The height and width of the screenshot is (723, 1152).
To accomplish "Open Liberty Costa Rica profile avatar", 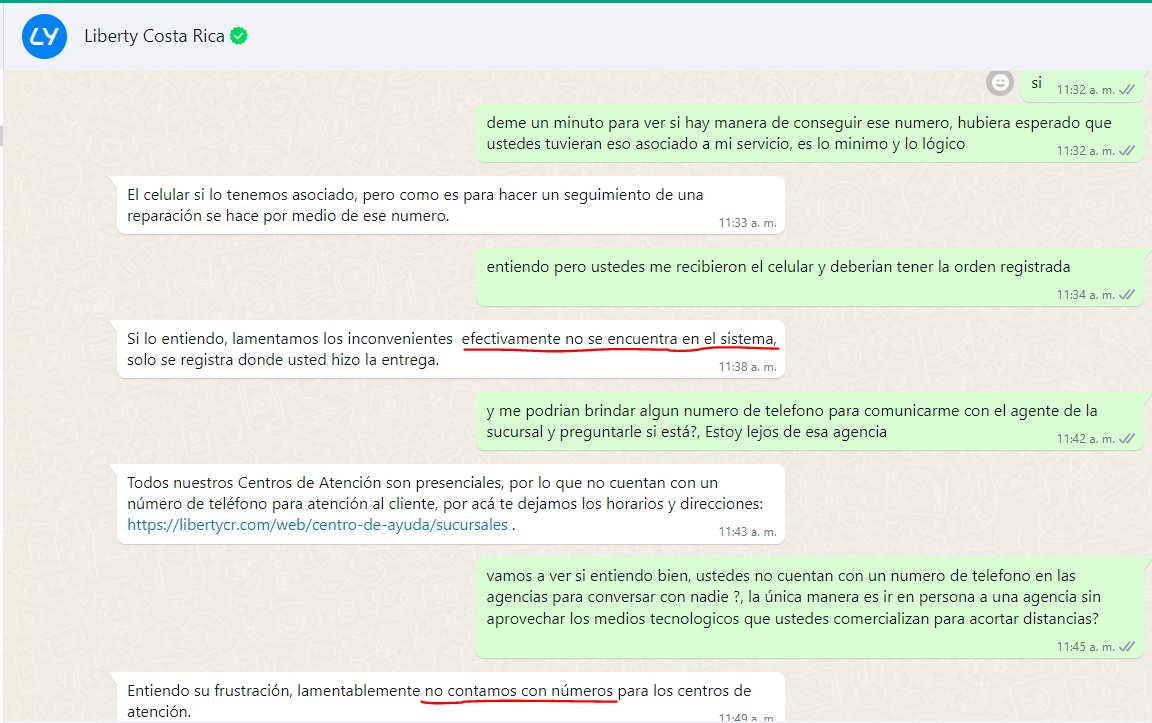I will 44,36.
